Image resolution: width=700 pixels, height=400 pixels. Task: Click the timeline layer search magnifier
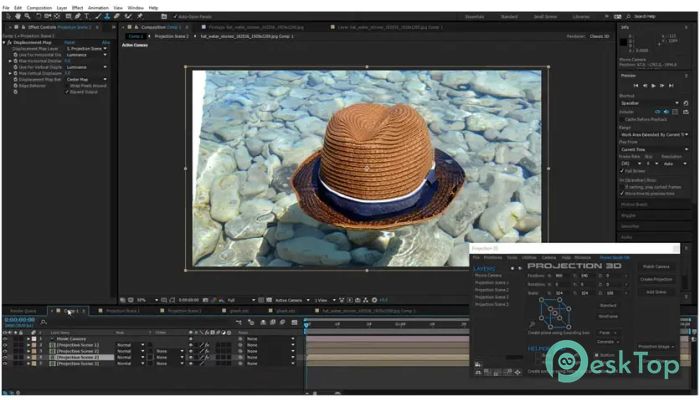[x=43, y=322]
